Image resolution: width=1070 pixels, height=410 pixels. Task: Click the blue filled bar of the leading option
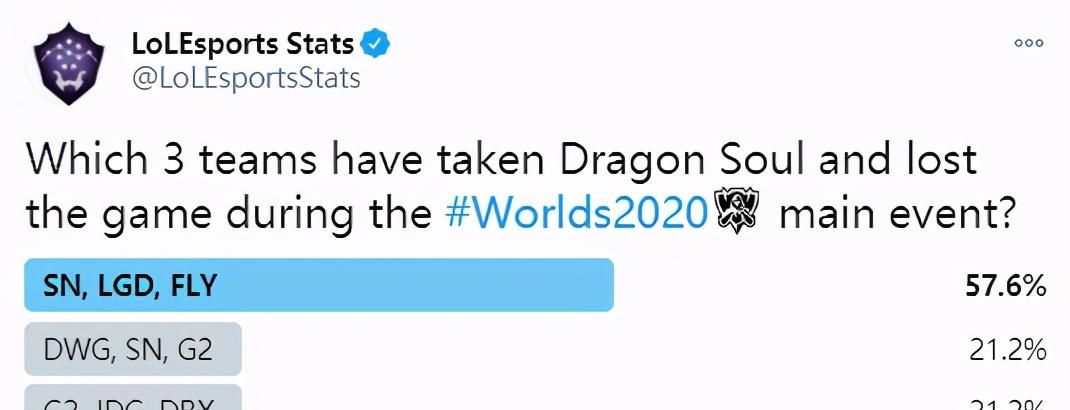tap(319, 285)
